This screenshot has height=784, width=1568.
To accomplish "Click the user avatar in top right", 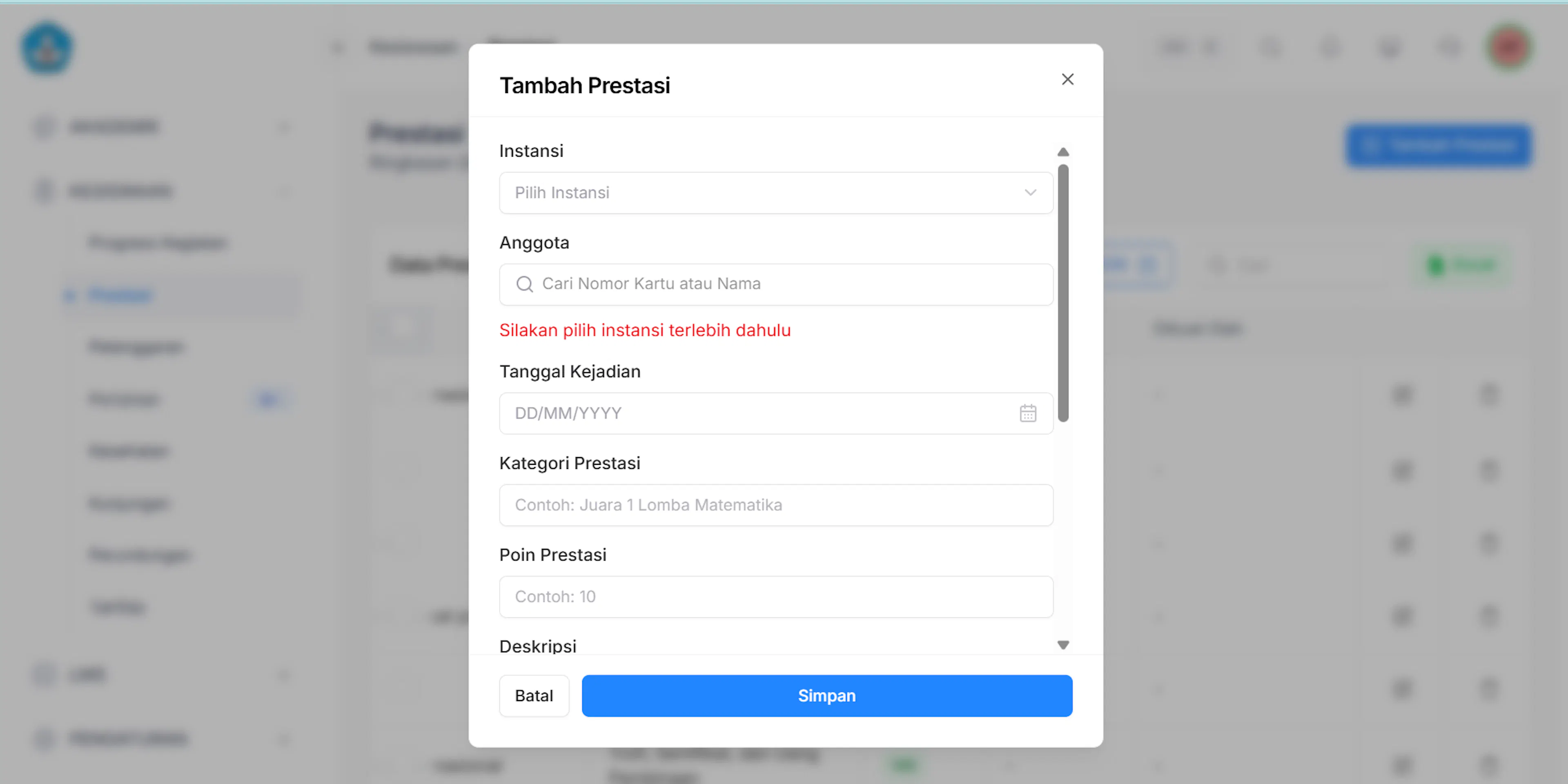I will pyautogui.click(x=1509, y=47).
